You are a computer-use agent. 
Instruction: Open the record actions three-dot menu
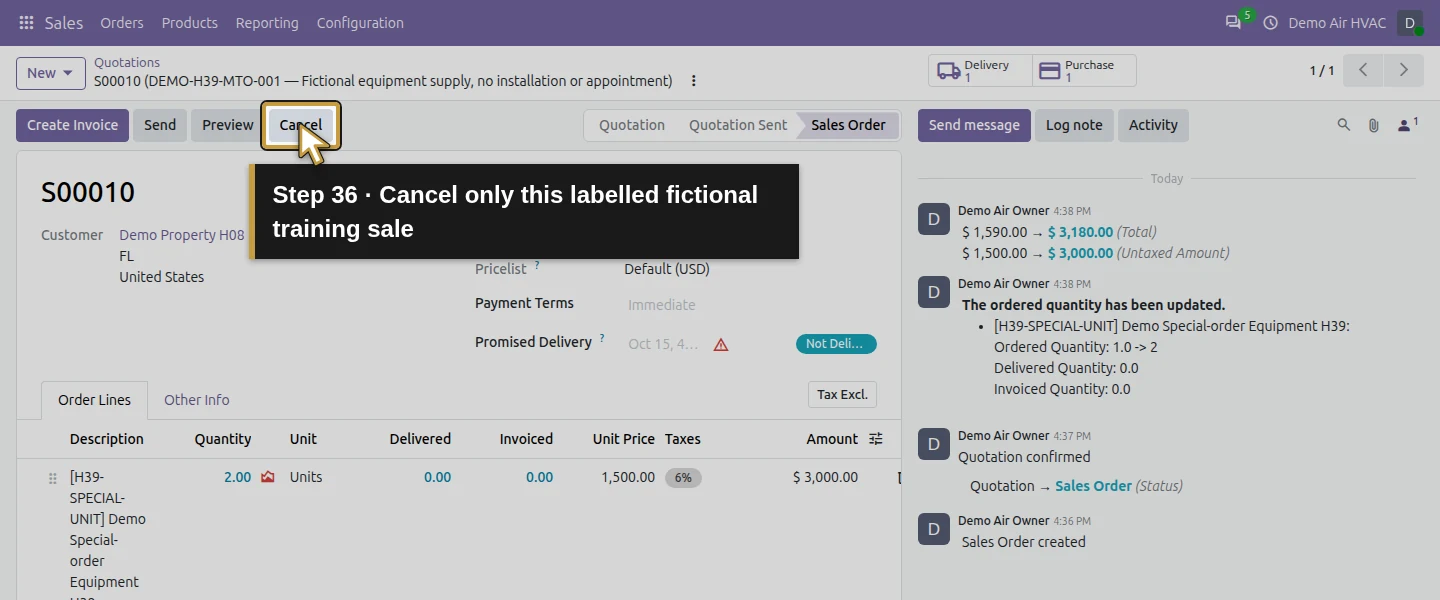click(x=694, y=81)
